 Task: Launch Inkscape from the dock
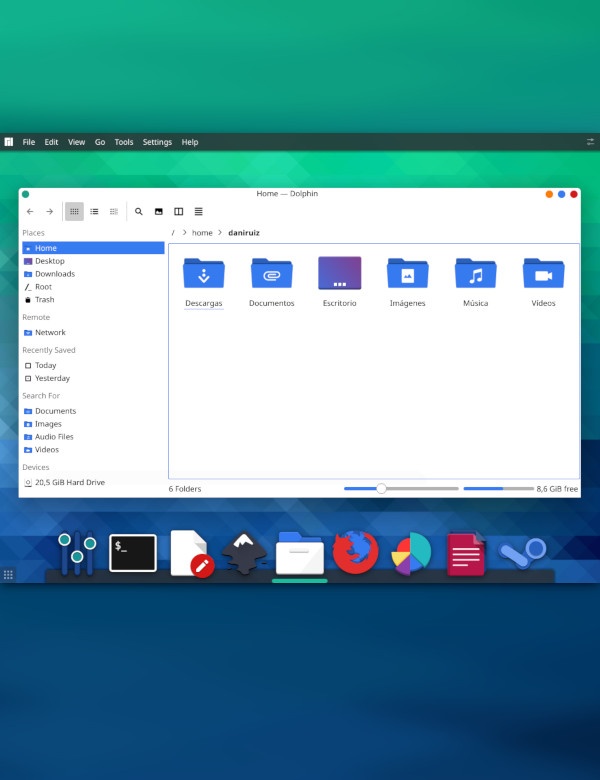point(244,554)
